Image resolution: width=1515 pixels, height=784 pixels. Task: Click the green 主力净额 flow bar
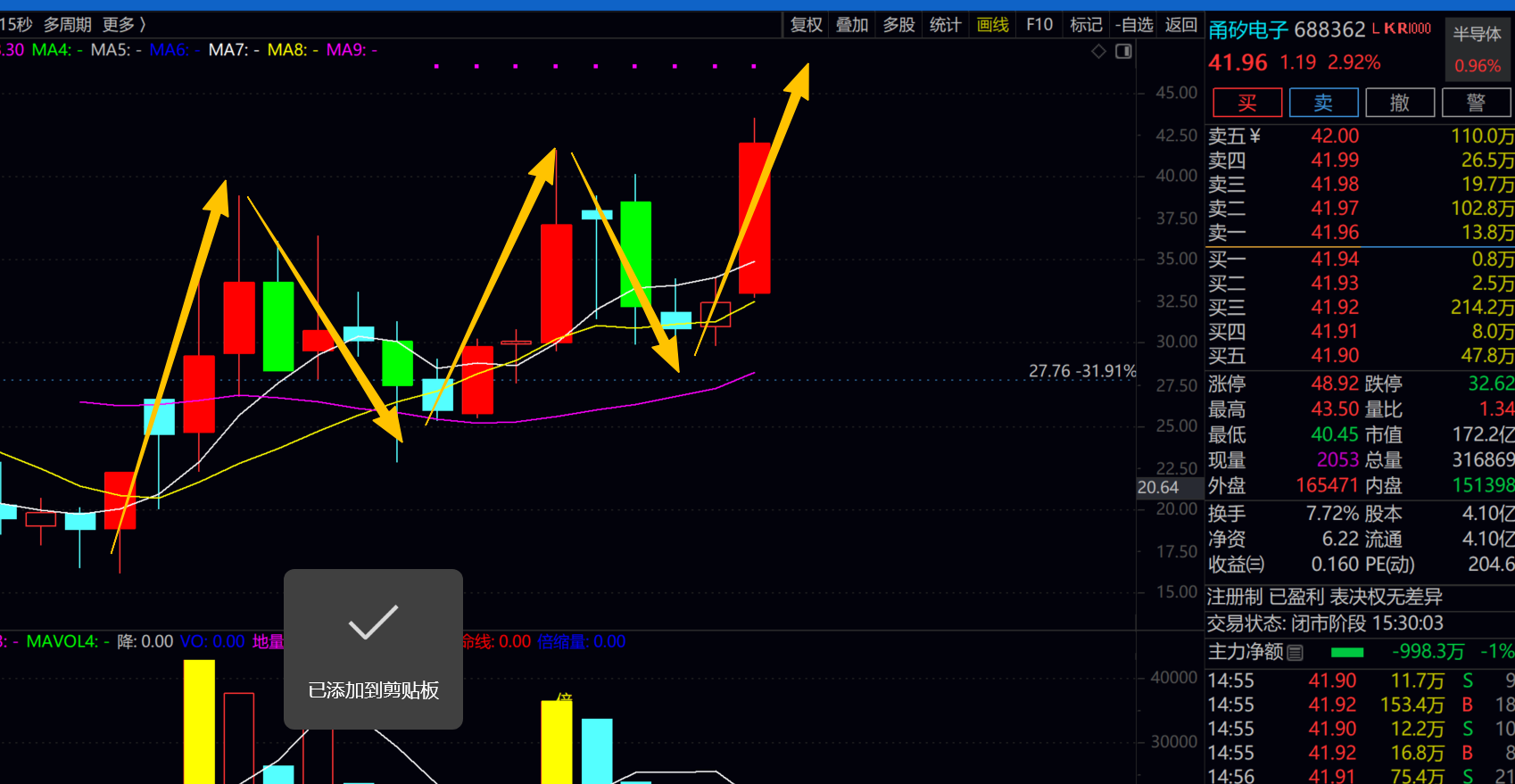tap(1346, 653)
